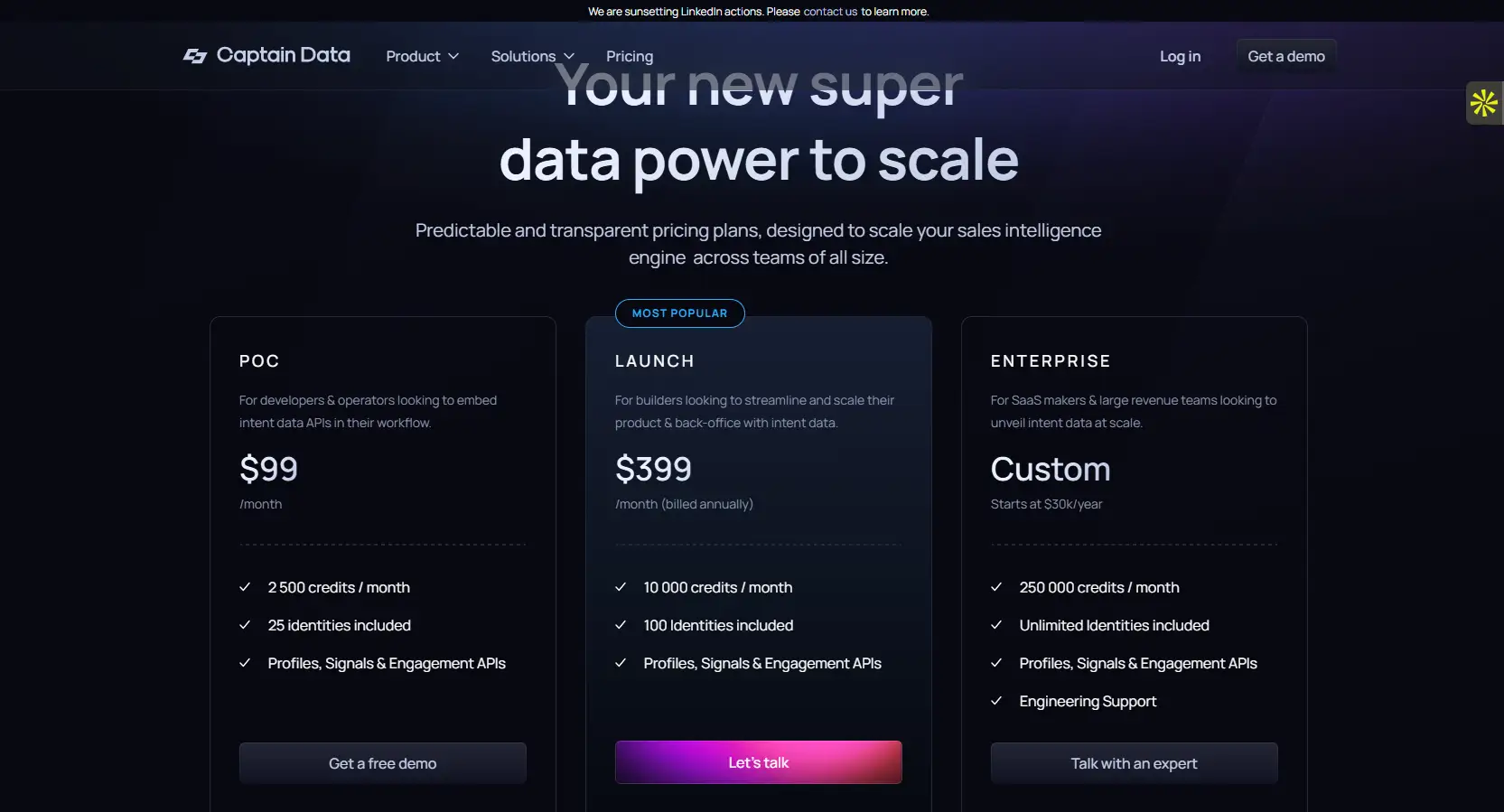Viewport: 1504px width, 812px height.
Task: Click checkmark beside 2 500 credits / month
Action: 245,587
